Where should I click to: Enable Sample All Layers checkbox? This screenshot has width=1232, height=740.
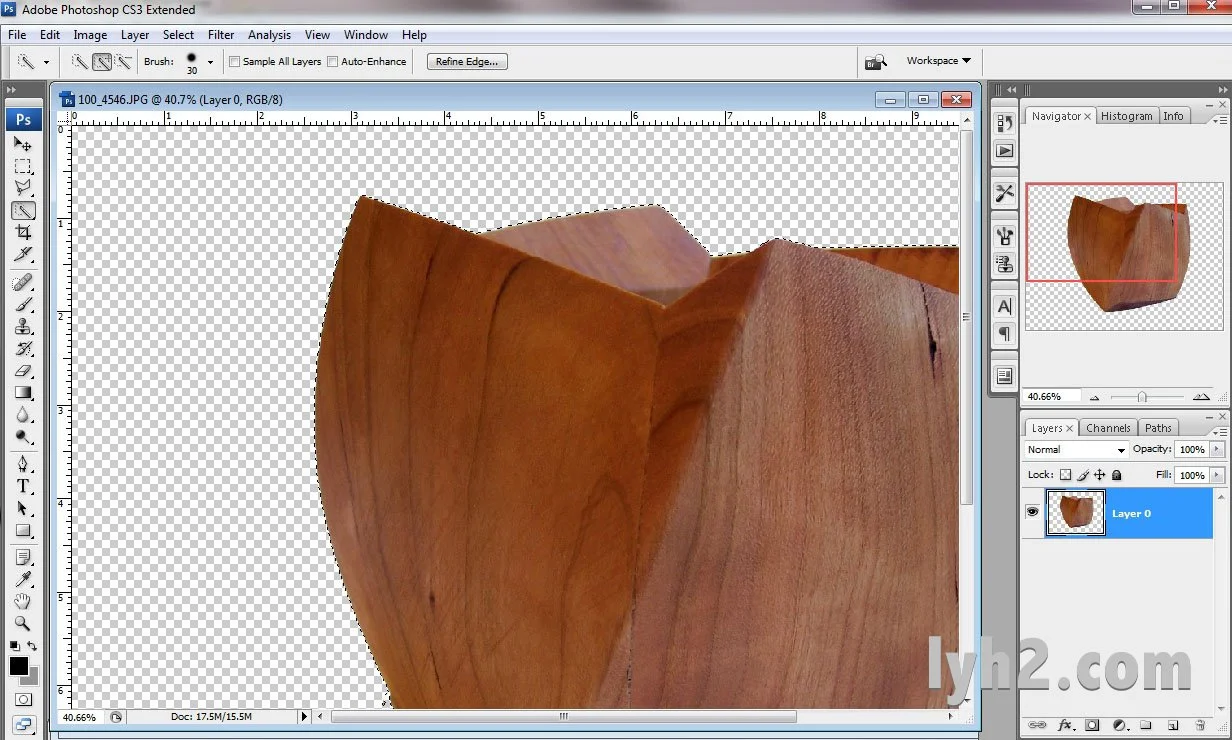(235, 62)
